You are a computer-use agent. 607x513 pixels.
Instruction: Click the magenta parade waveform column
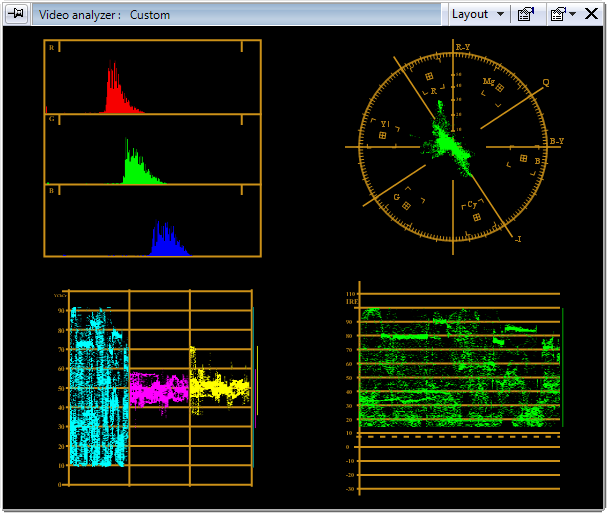pyautogui.click(x=159, y=392)
